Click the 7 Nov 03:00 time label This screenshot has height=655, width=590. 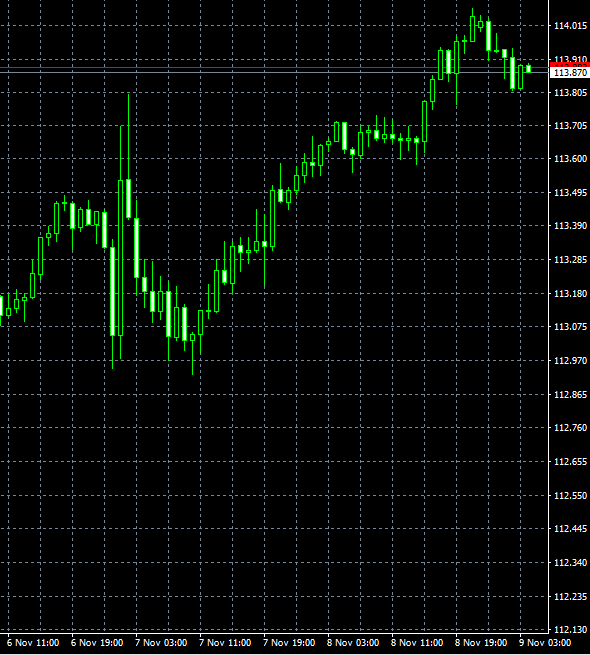pyautogui.click(x=161, y=643)
